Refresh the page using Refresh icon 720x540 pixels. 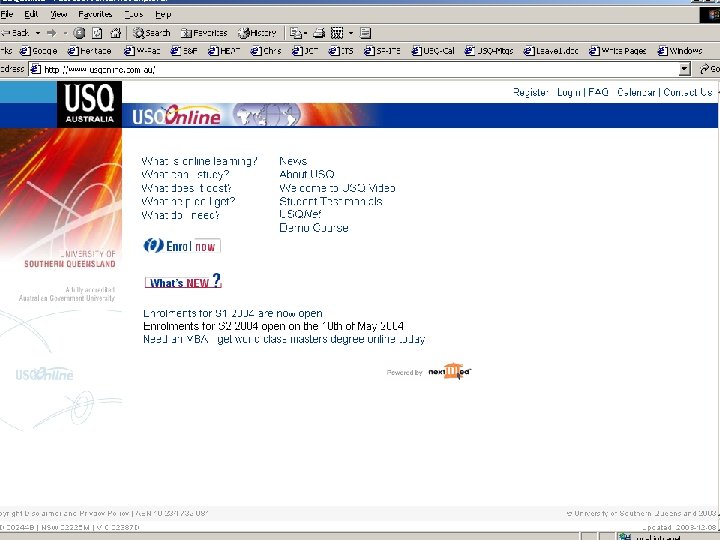[97, 33]
